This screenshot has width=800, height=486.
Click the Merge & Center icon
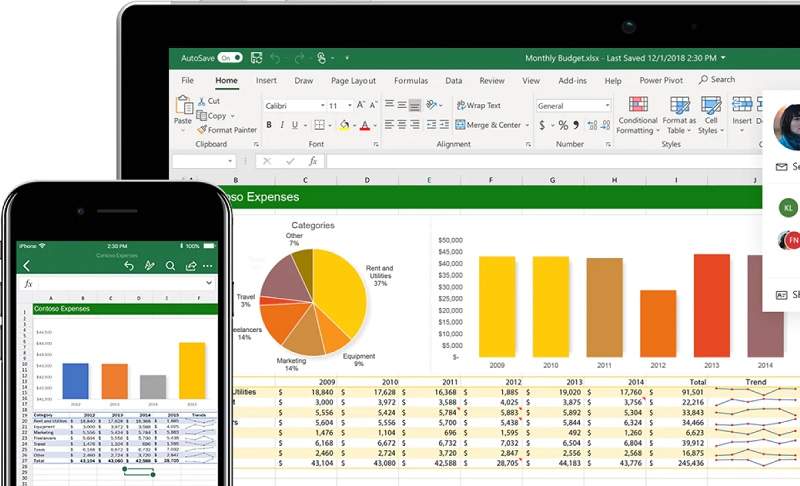click(x=460, y=124)
